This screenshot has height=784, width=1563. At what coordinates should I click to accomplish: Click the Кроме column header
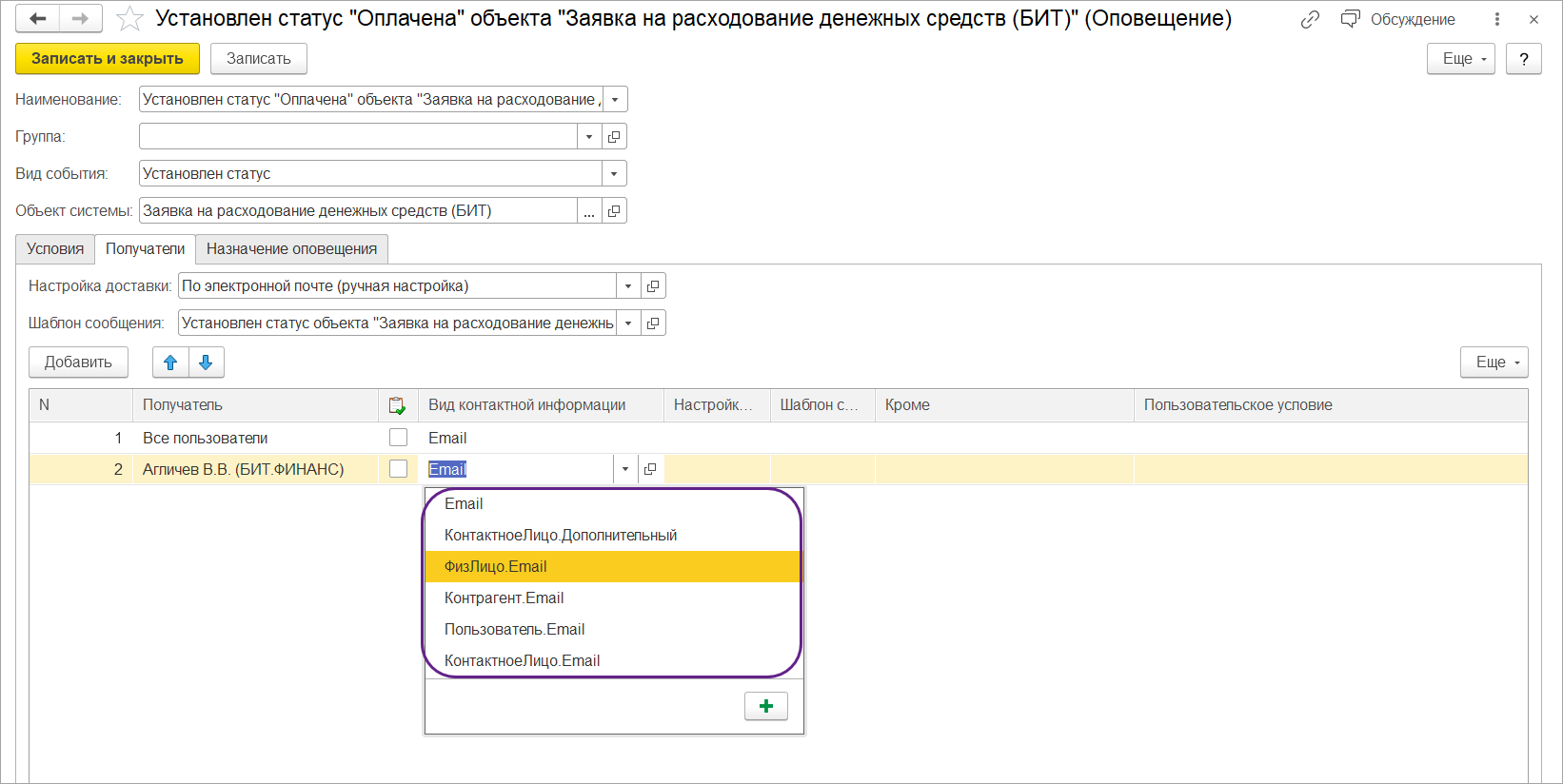click(1005, 405)
